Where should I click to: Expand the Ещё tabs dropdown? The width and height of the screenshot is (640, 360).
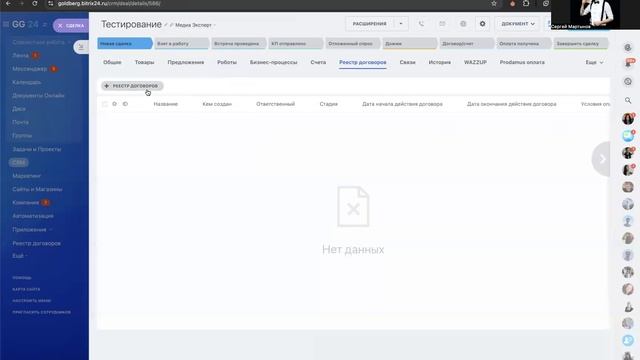[594, 62]
